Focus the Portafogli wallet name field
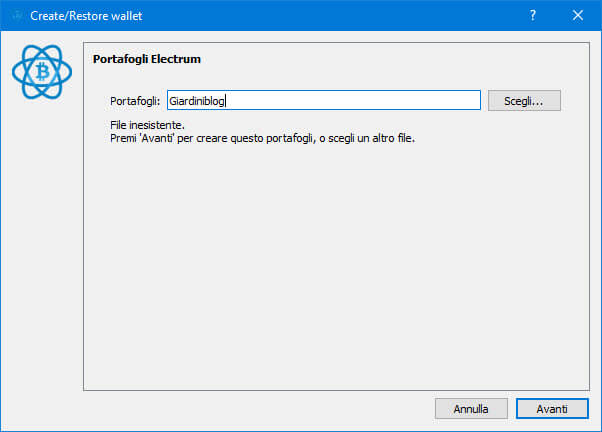 click(324, 101)
